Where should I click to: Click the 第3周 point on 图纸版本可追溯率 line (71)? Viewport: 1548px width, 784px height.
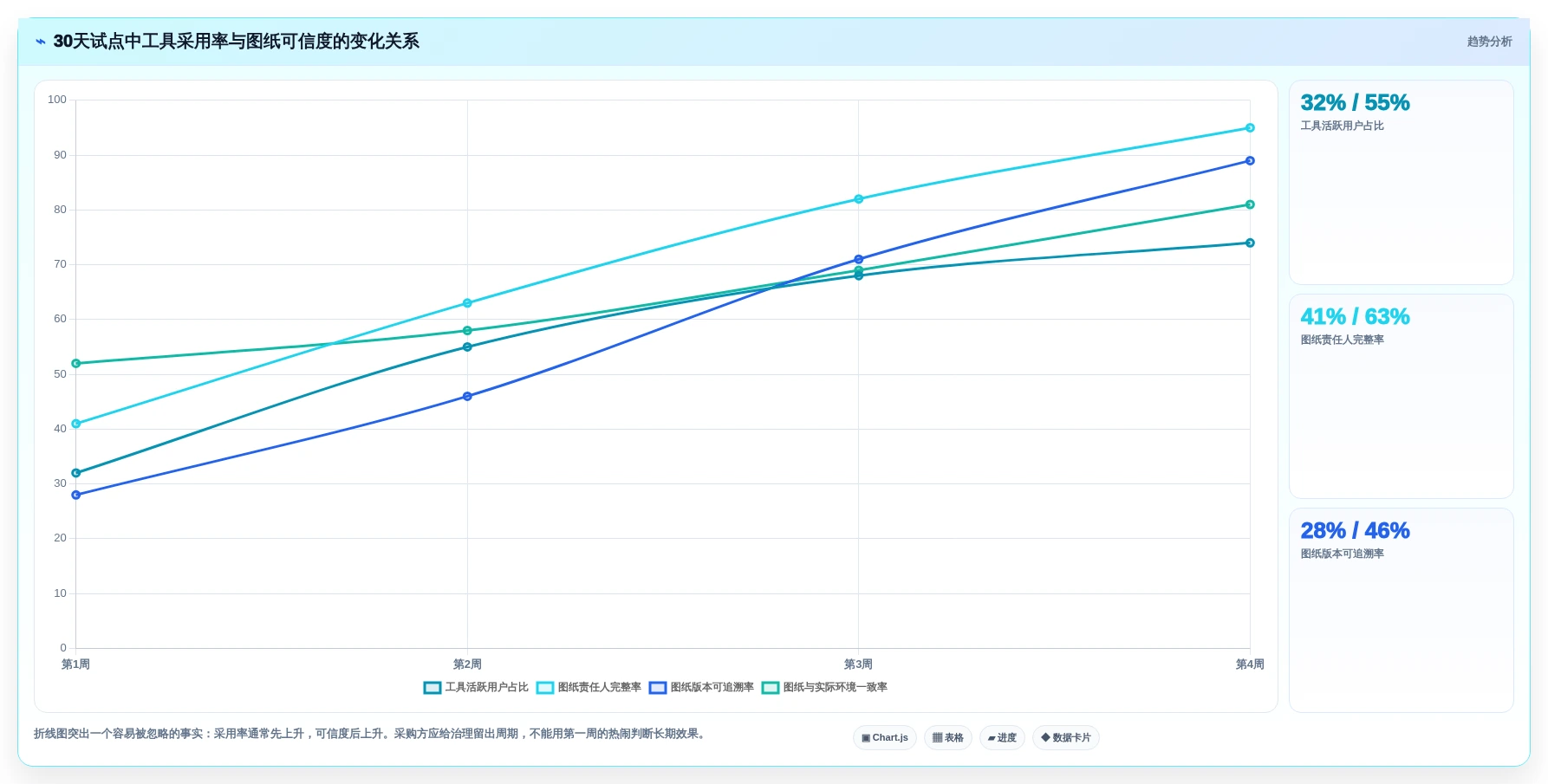[x=859, y=260]
